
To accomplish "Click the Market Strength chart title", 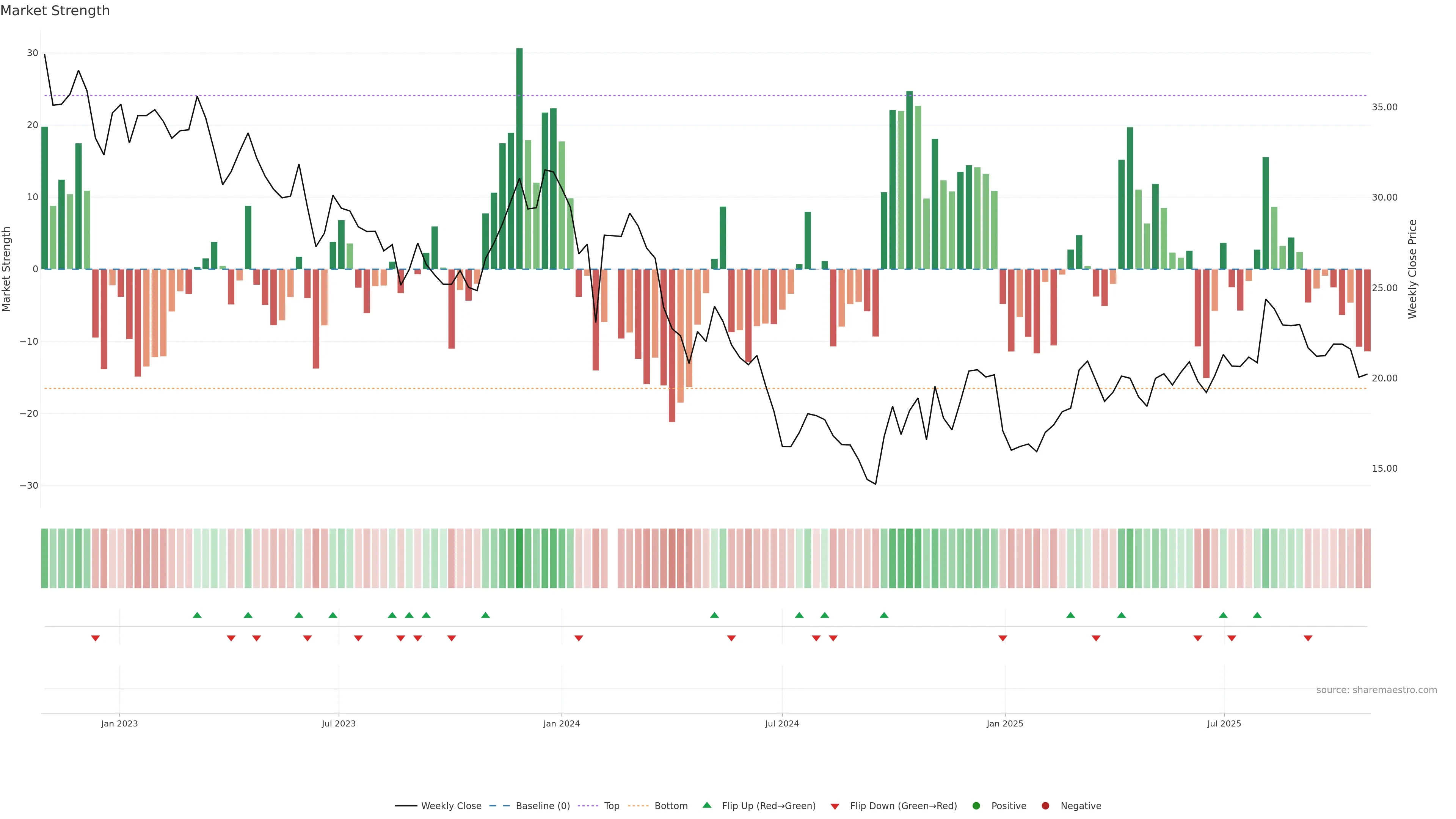I will pos(55,11).
